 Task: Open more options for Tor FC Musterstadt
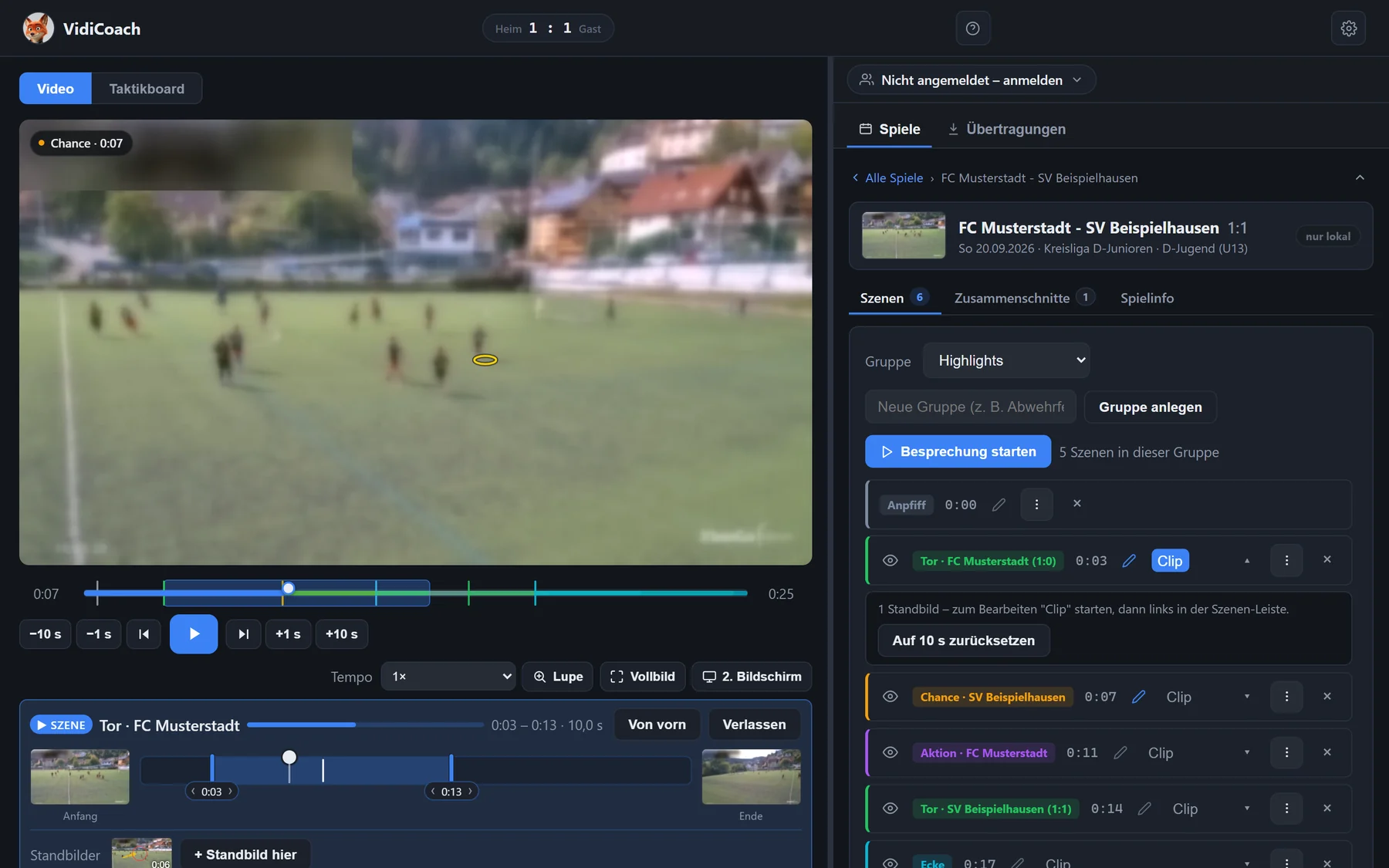[1286, 561]
